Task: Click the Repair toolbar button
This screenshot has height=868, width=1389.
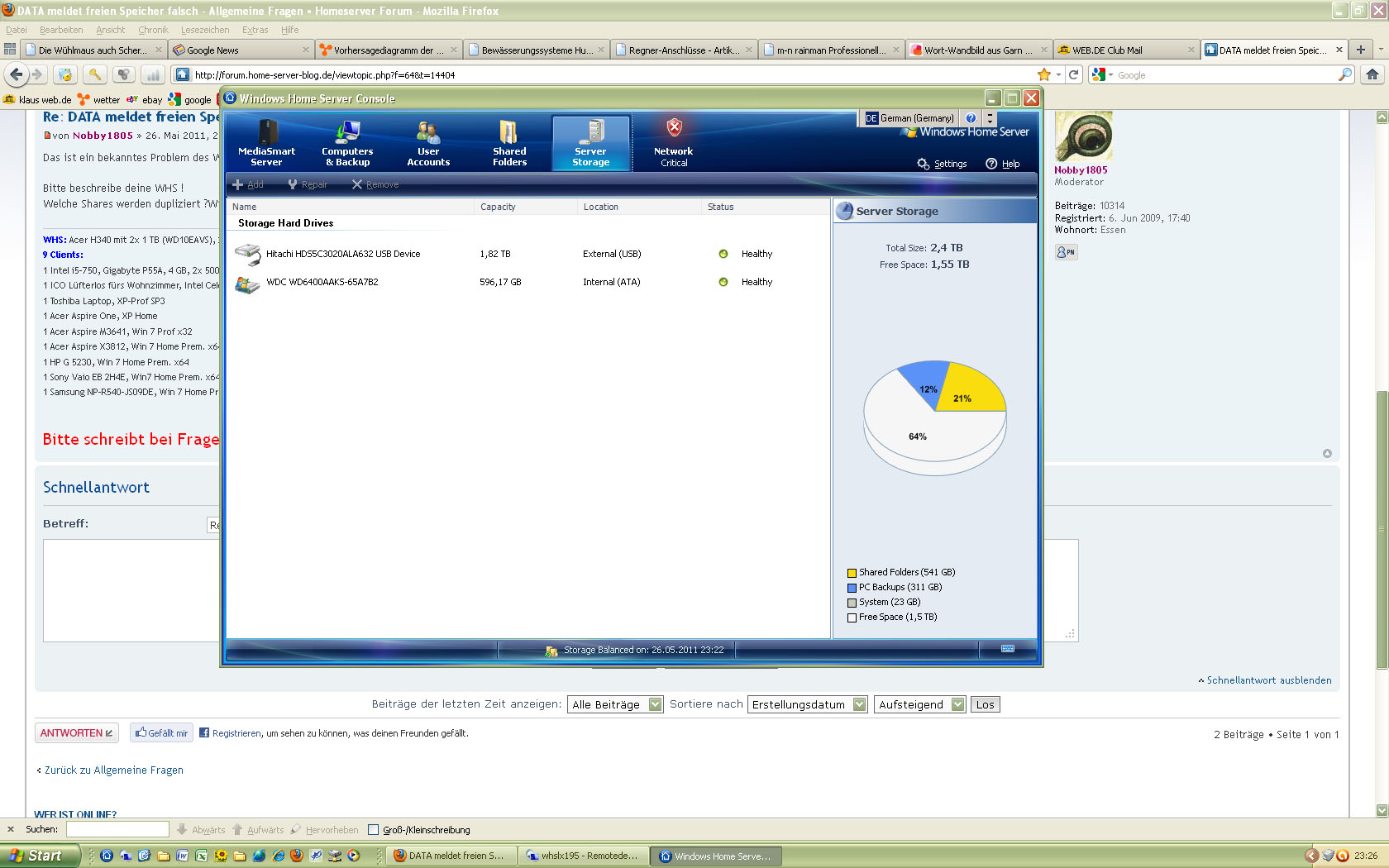Action: click(307, 184)
